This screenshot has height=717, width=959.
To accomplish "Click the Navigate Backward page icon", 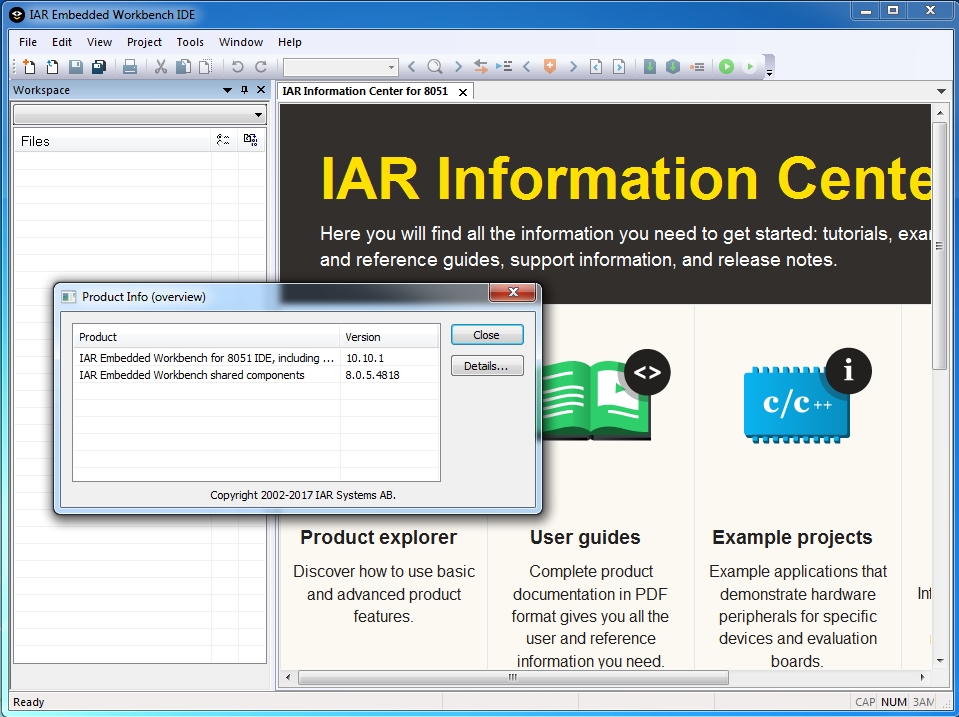I will [x=596, y=67].
